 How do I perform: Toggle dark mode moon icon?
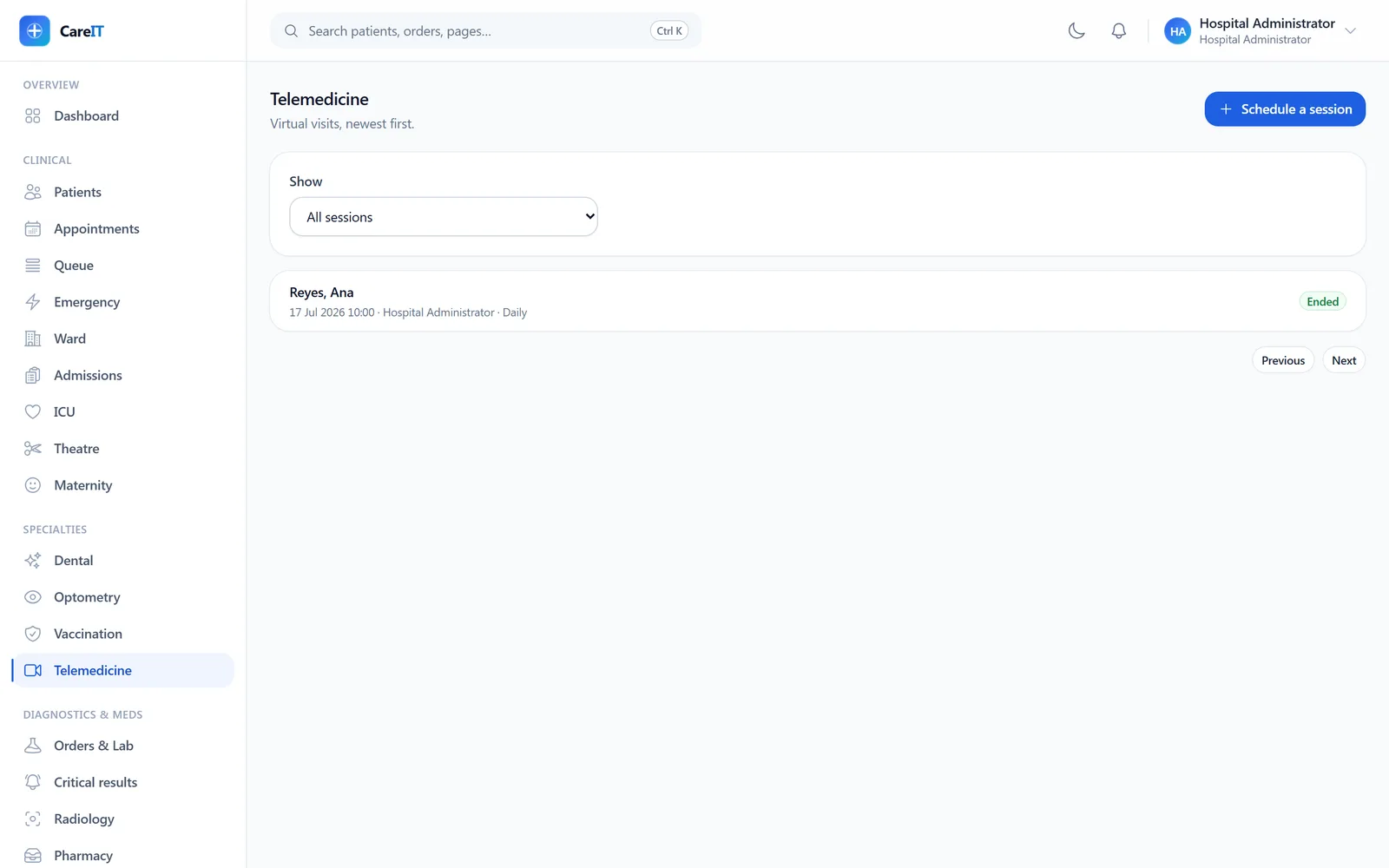point(1076,31)
